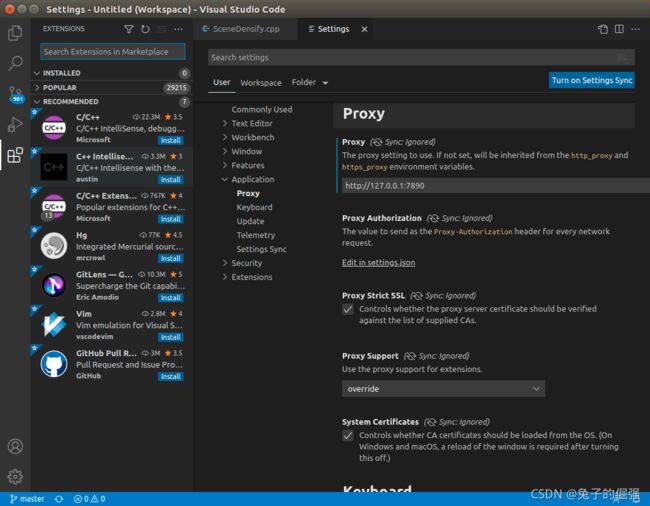
Task: Open the Explorer view in activity bar
Action: (15, 33)
